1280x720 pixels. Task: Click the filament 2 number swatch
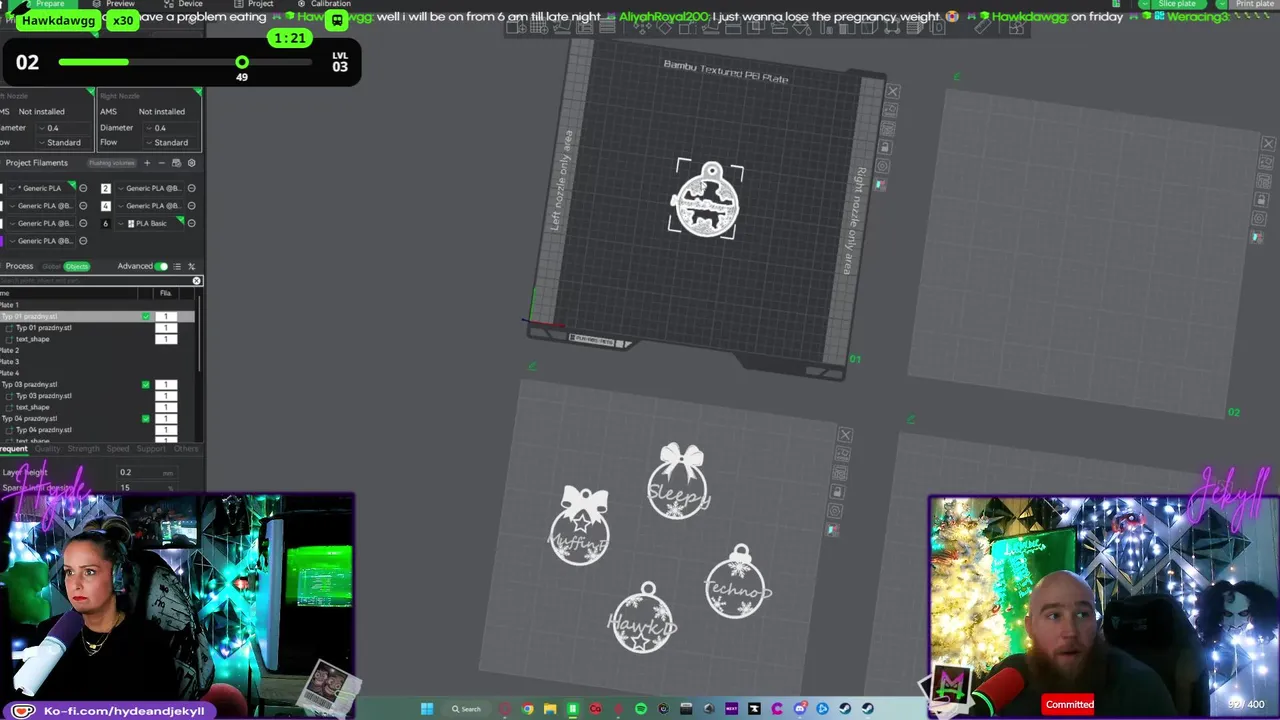click(106, 188)
